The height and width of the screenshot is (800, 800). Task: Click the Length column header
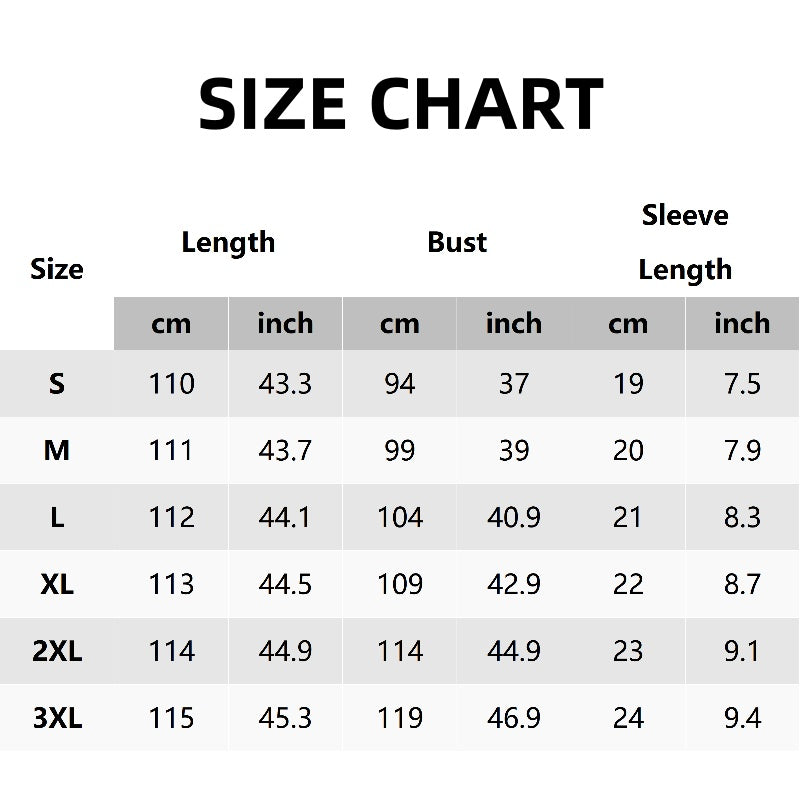[228, 242]
